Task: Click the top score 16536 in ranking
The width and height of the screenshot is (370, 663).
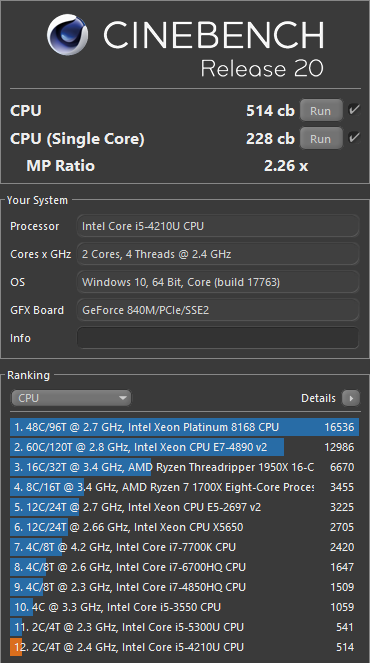Action: point(339,427)
